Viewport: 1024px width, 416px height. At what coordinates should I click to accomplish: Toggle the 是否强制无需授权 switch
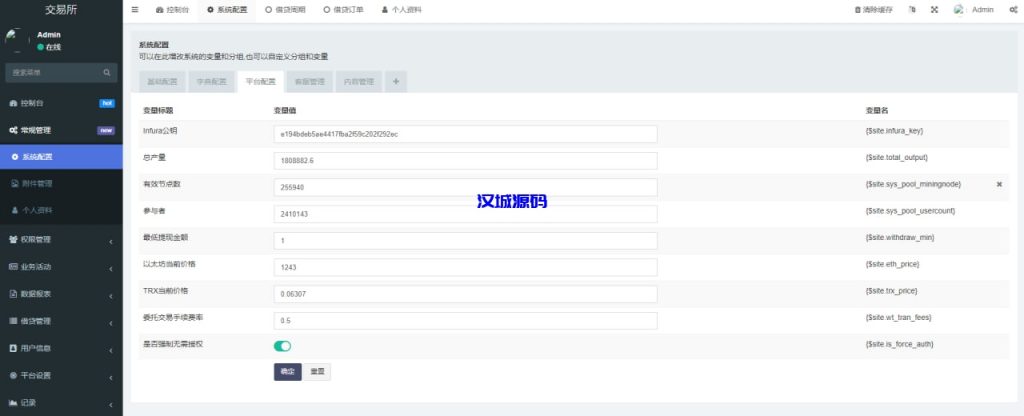point(282,346)
